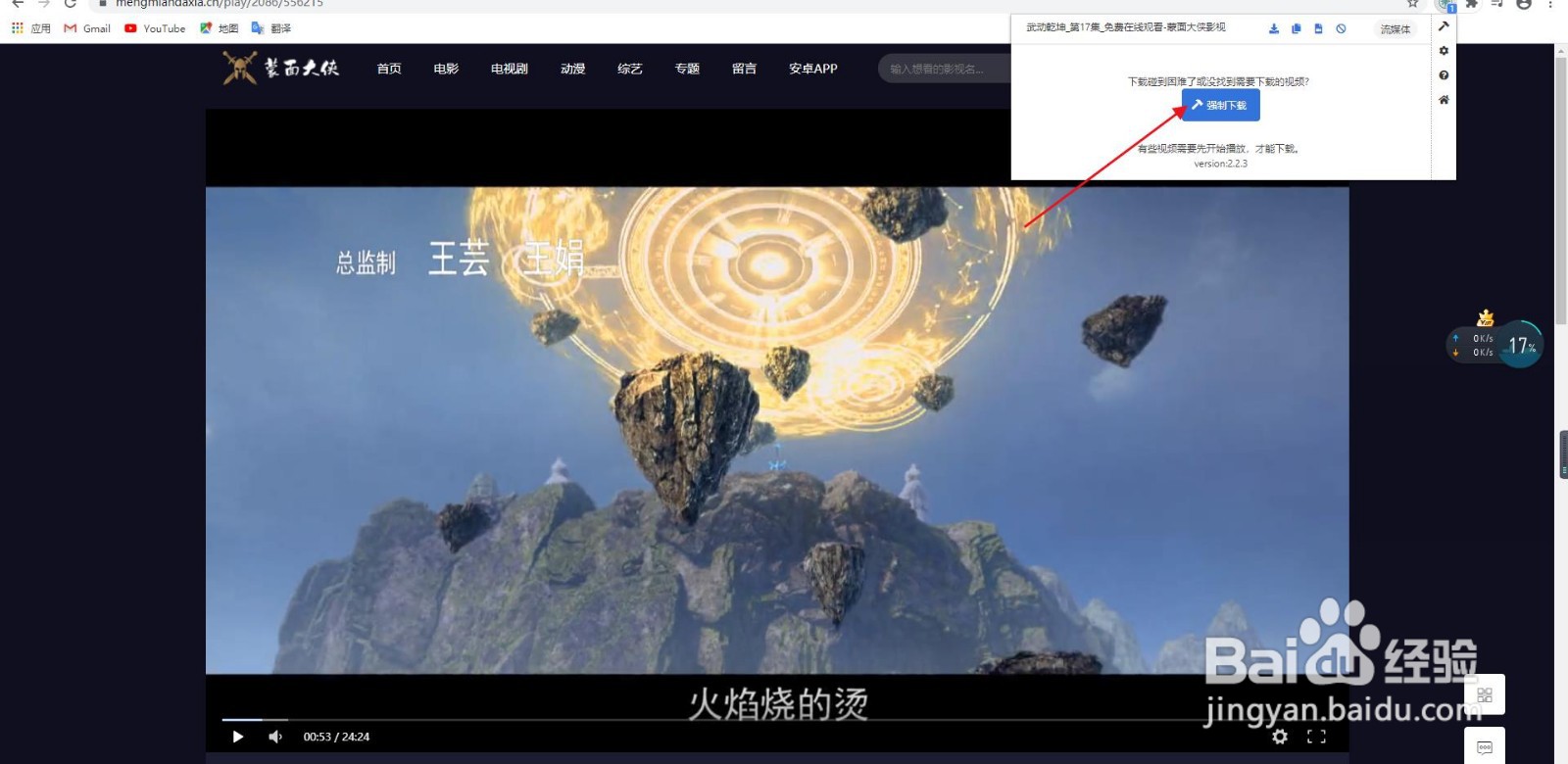Screen dimensions: 1568x764
Task: Open the media control toolbar icon
Action: pos(1496,4)
